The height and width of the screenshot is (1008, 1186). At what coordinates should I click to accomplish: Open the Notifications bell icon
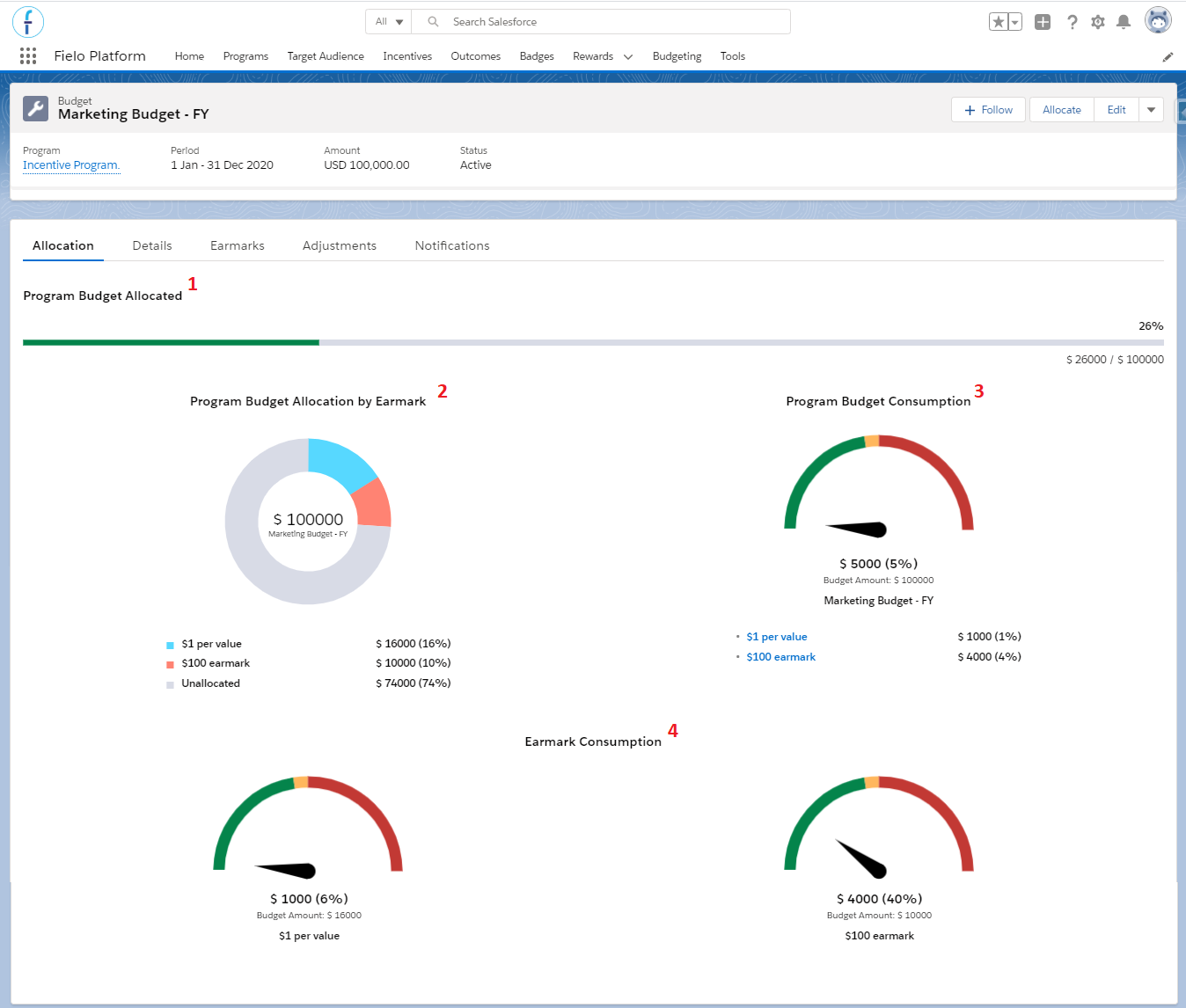click(x=1124, y=22)
